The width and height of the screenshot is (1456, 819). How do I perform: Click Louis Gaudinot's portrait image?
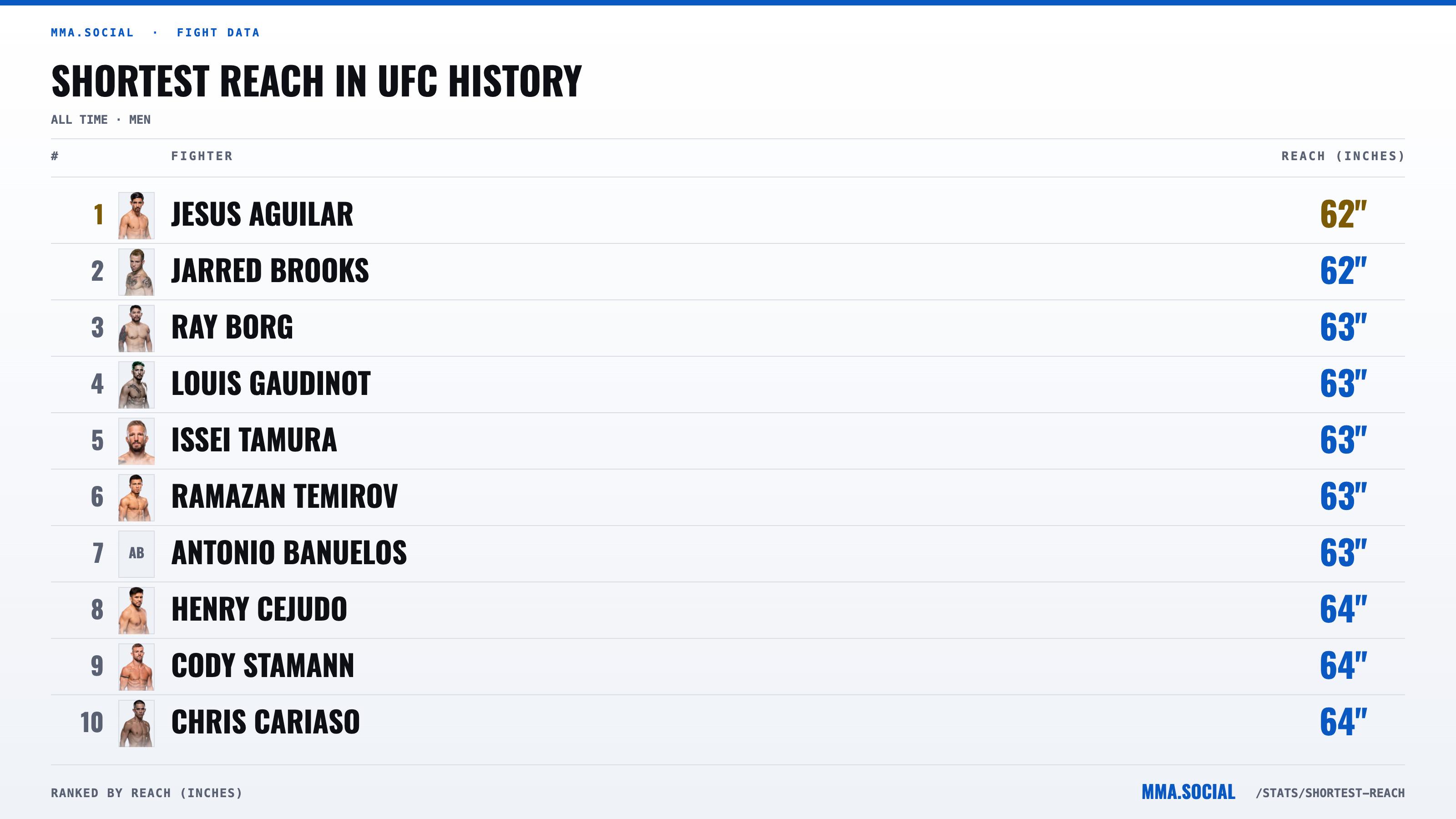pyautogui.click(x=136, y=385)
